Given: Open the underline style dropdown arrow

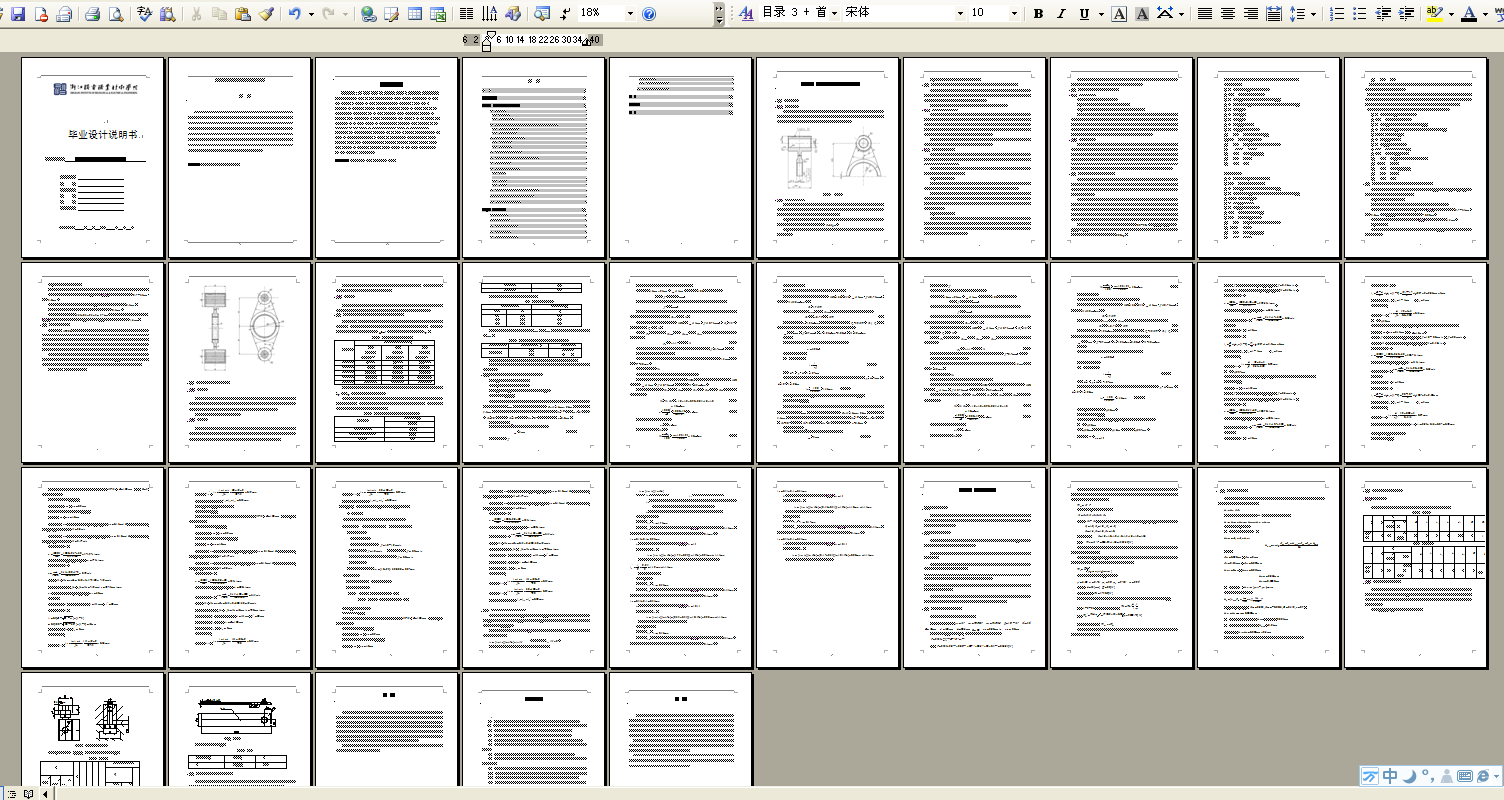Looking at the screenshot, I should 1101,14.
